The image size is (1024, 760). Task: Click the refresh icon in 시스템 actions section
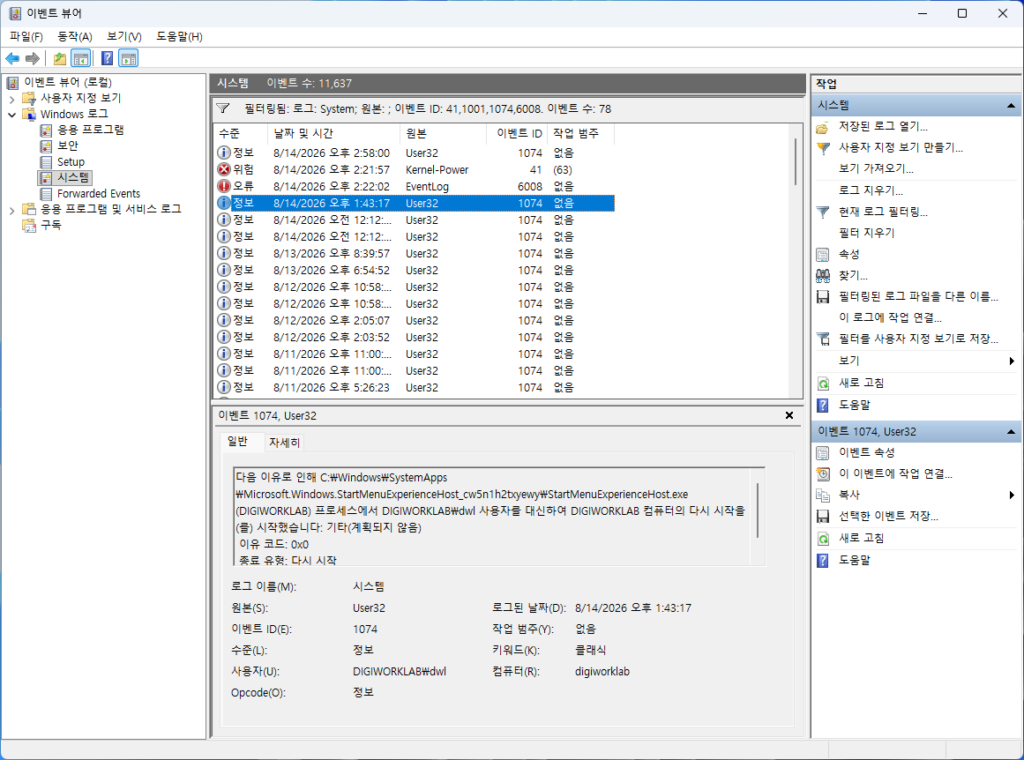click(x=823, y=383)
